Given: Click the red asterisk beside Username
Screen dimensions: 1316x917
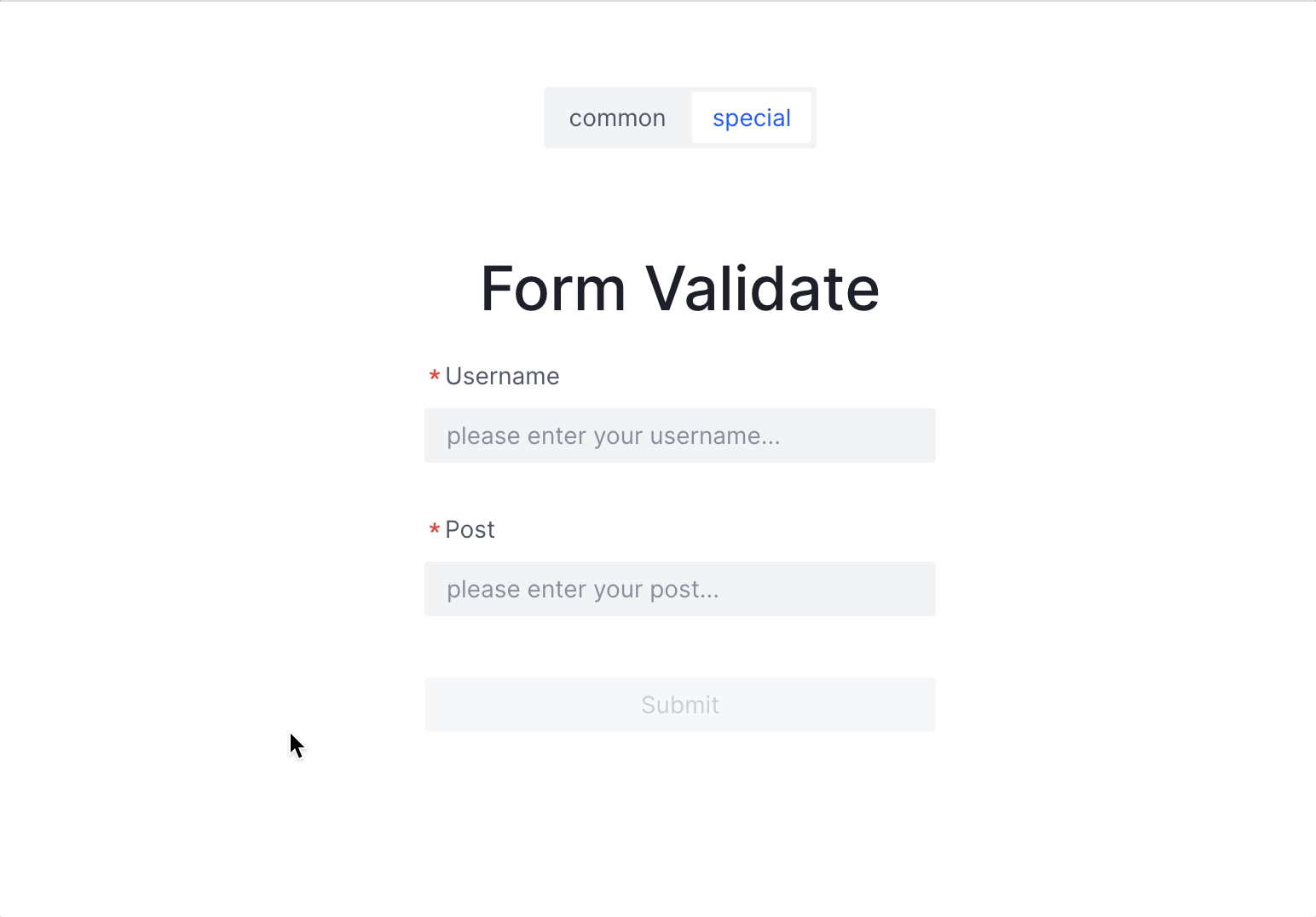Looking at the screenshot, I should pyautogui.click(x=435, y=377).
